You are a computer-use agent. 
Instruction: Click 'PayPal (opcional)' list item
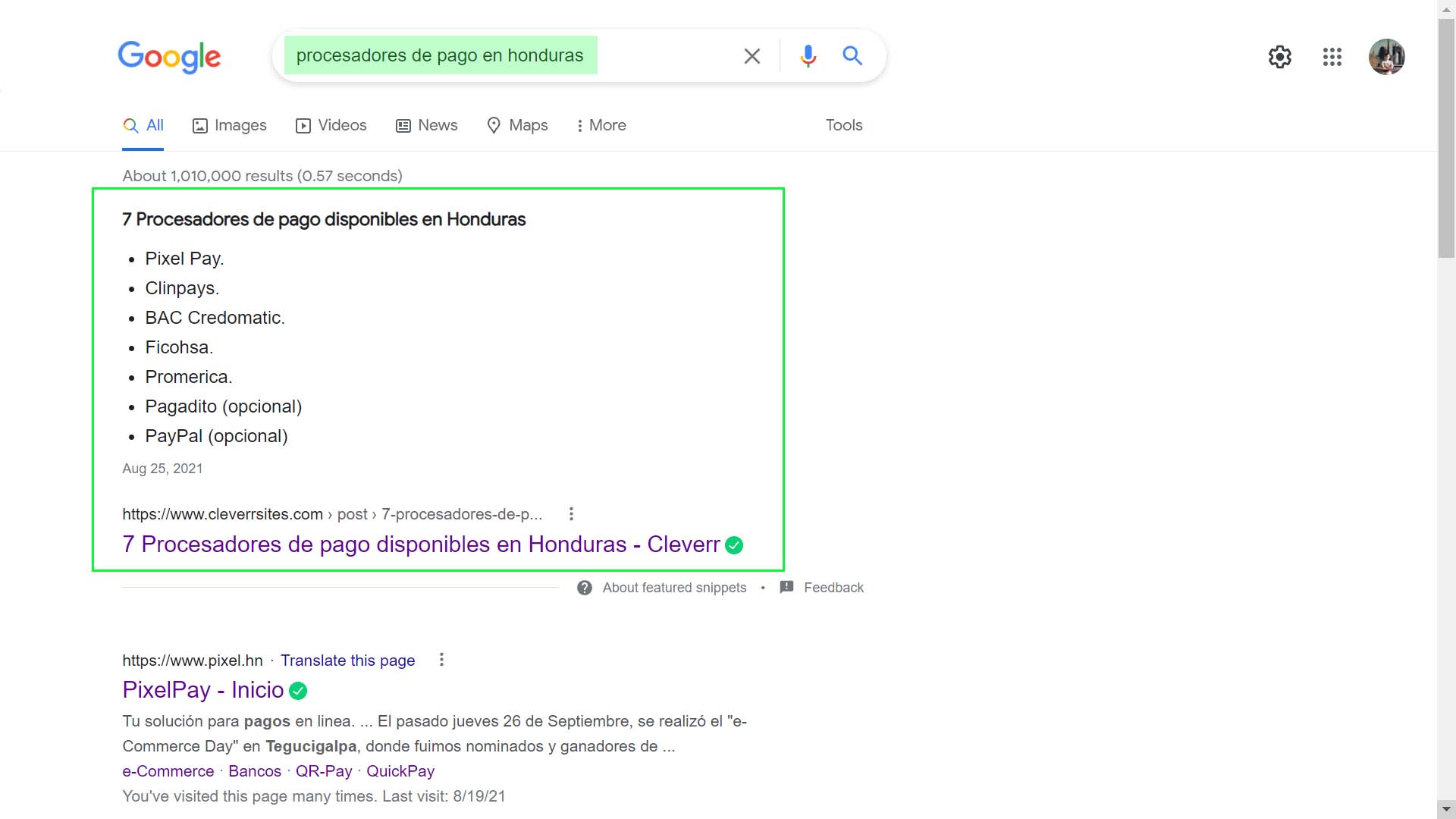[217, 436]
